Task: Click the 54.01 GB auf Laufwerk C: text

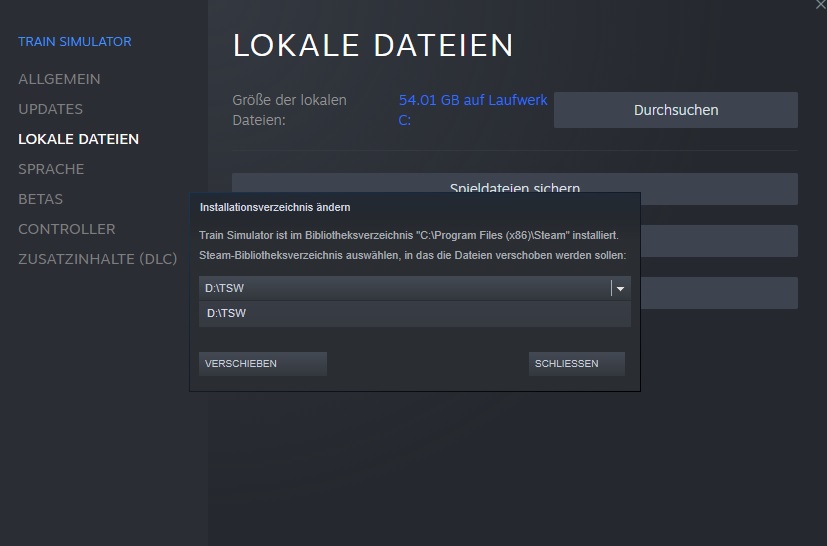Action: (x=473, y=110)
